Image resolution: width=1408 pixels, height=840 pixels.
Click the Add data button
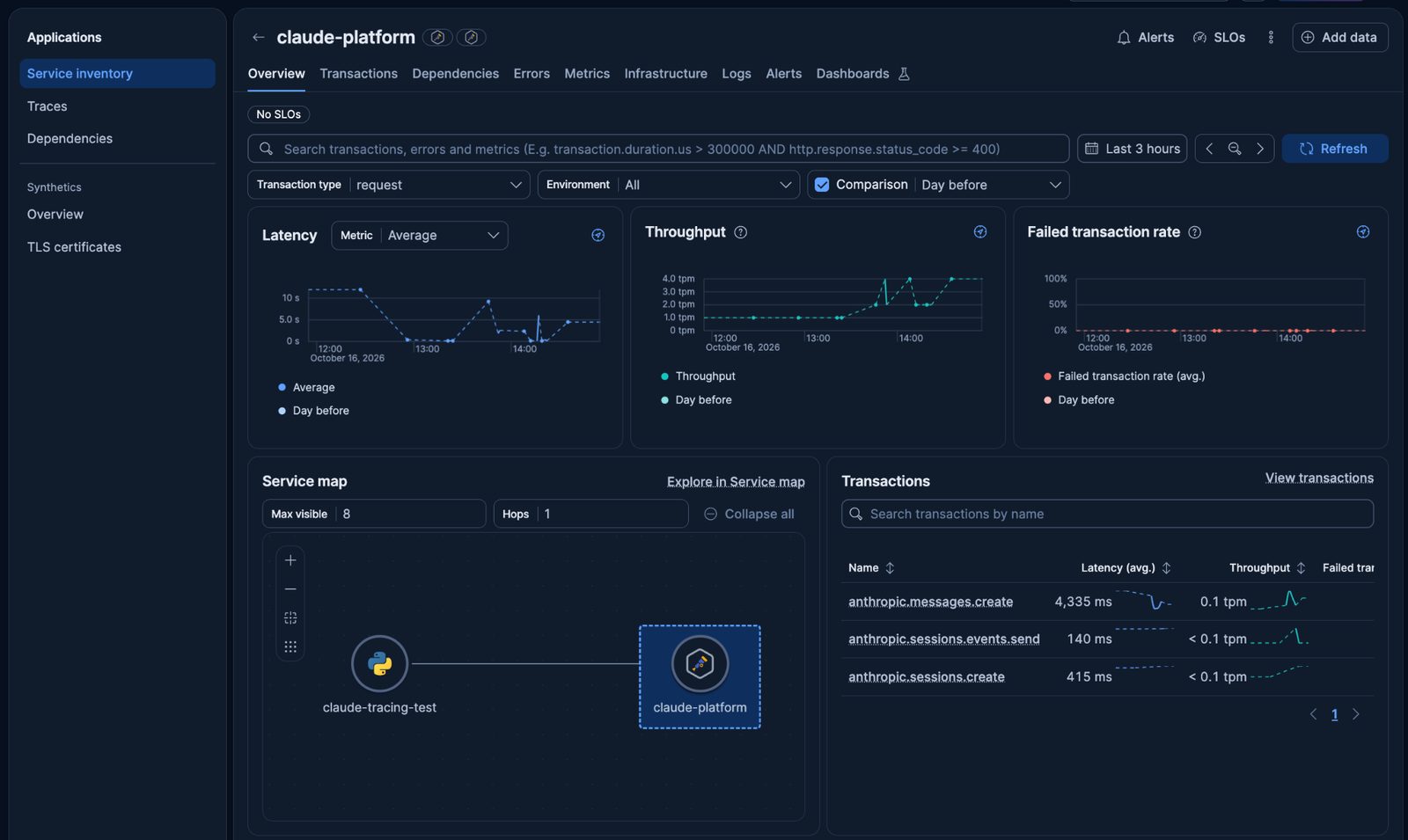point(1340,37)
